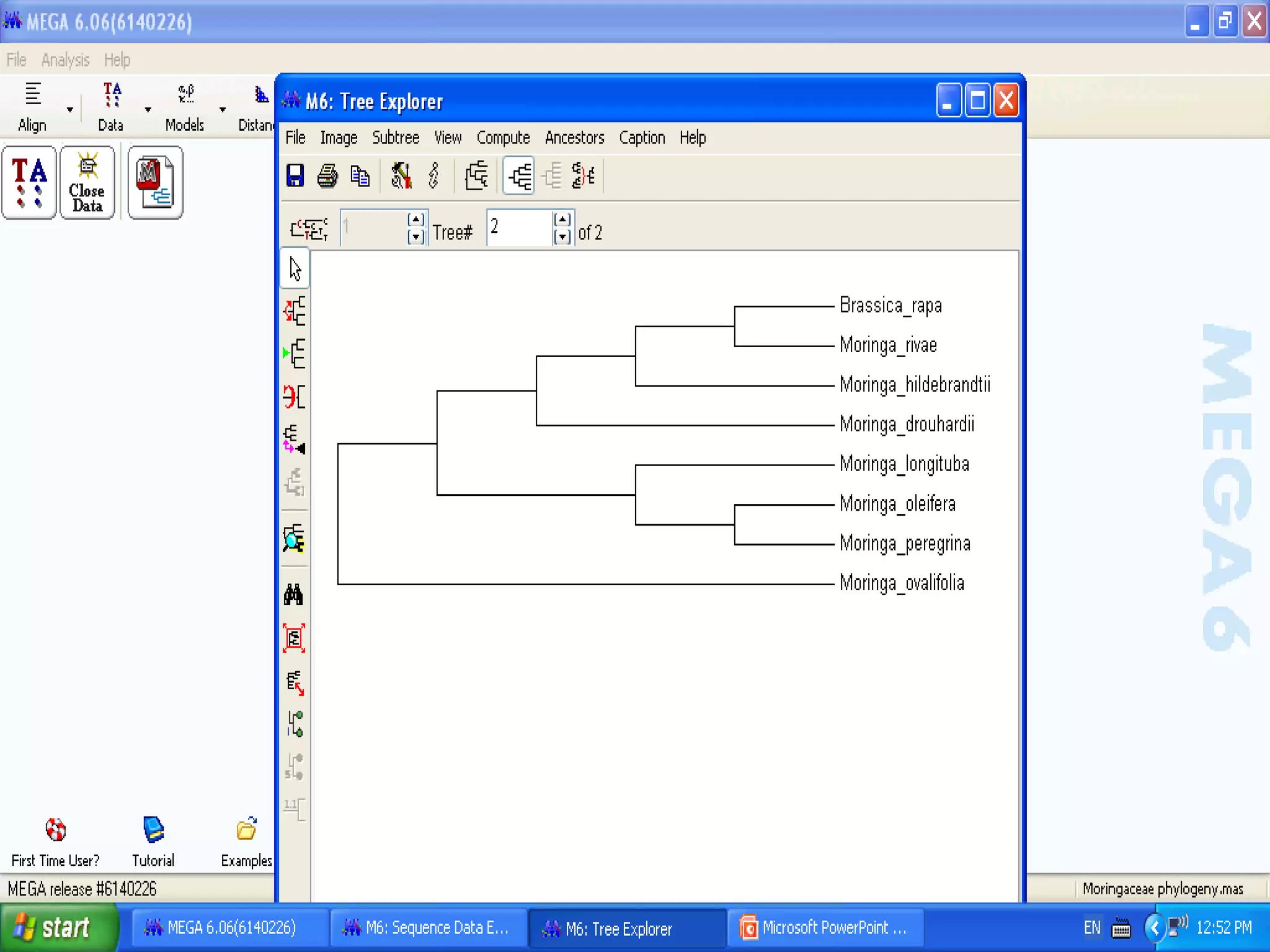1270x952 pixels.
Task: Open the Caption menu
Action: (x=642, y=138)
